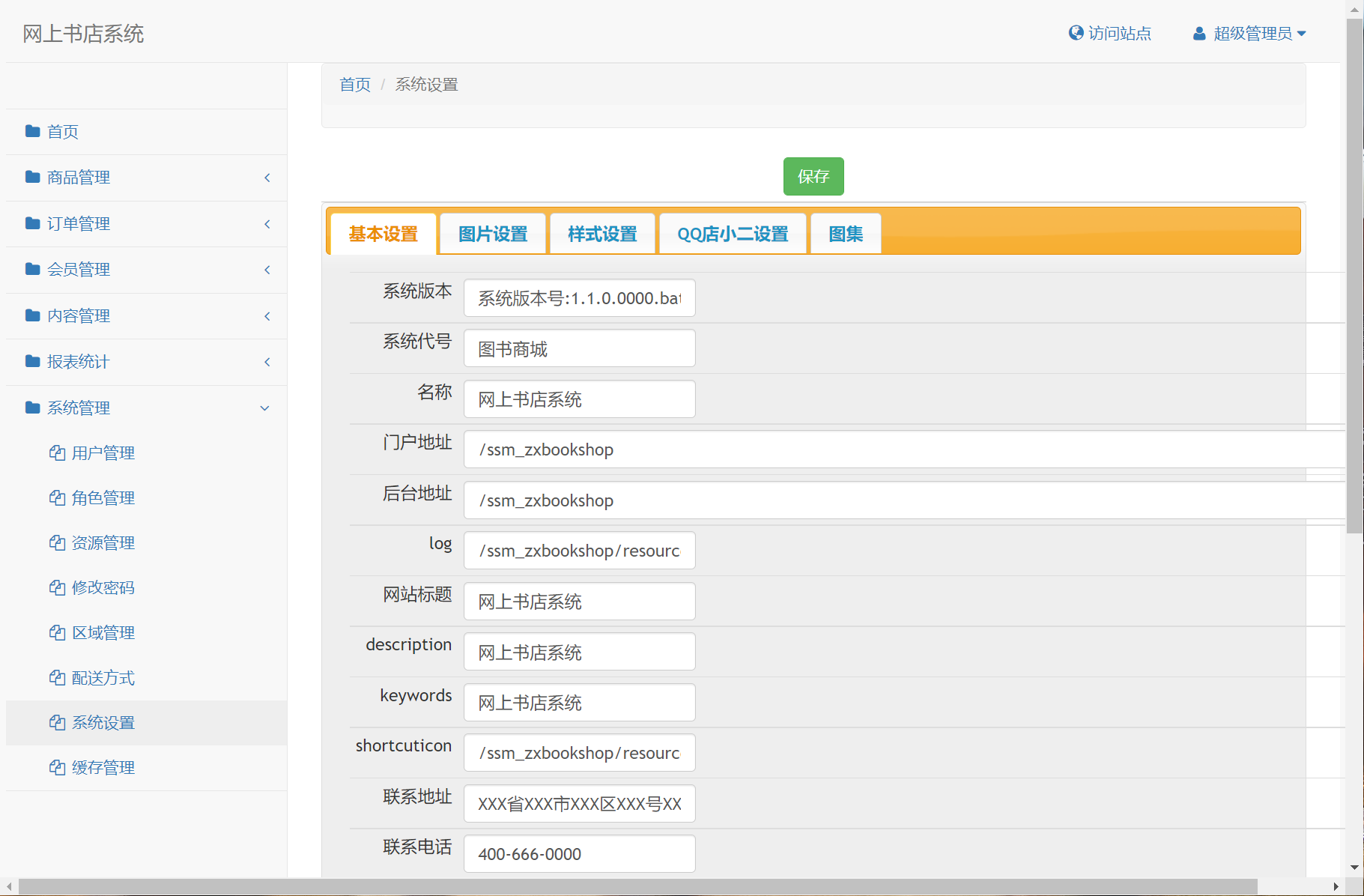
Task: Click the 缓存管理 icon
Action: (58, 767)
